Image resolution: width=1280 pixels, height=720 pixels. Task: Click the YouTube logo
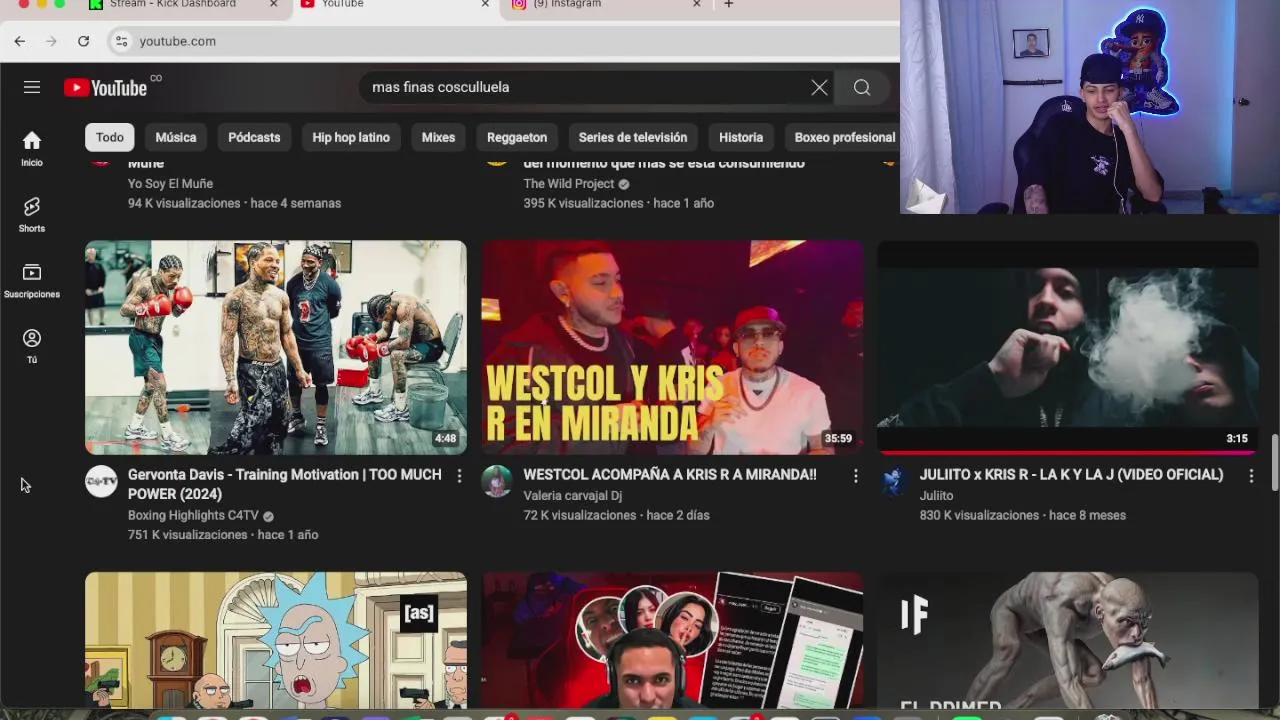[105, 87]
